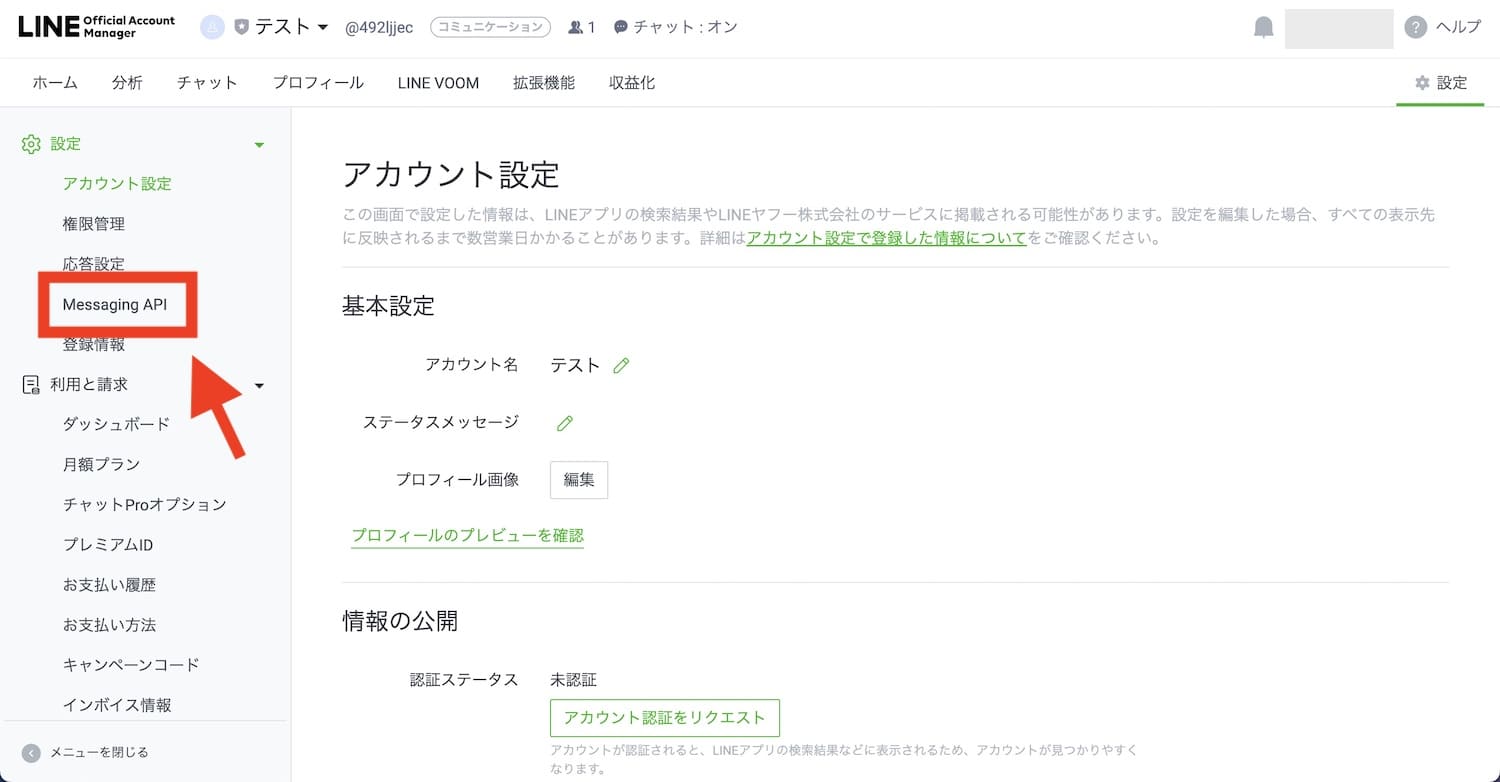The width and height of the screenshot is (1500, 782).
Task: Open キャンペーンコード in the sidebar
Action: (x=131, y=665)
